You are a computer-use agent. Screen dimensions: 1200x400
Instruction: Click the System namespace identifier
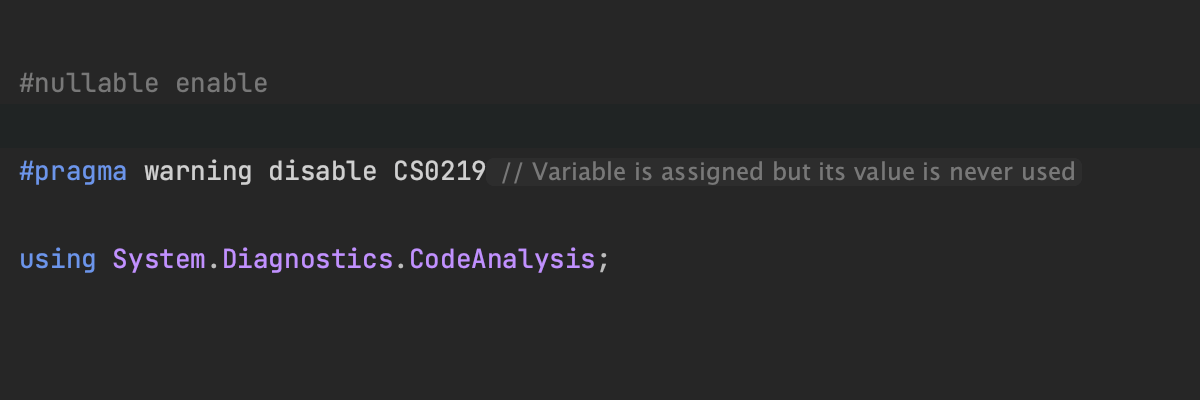(x=159, y=260)
